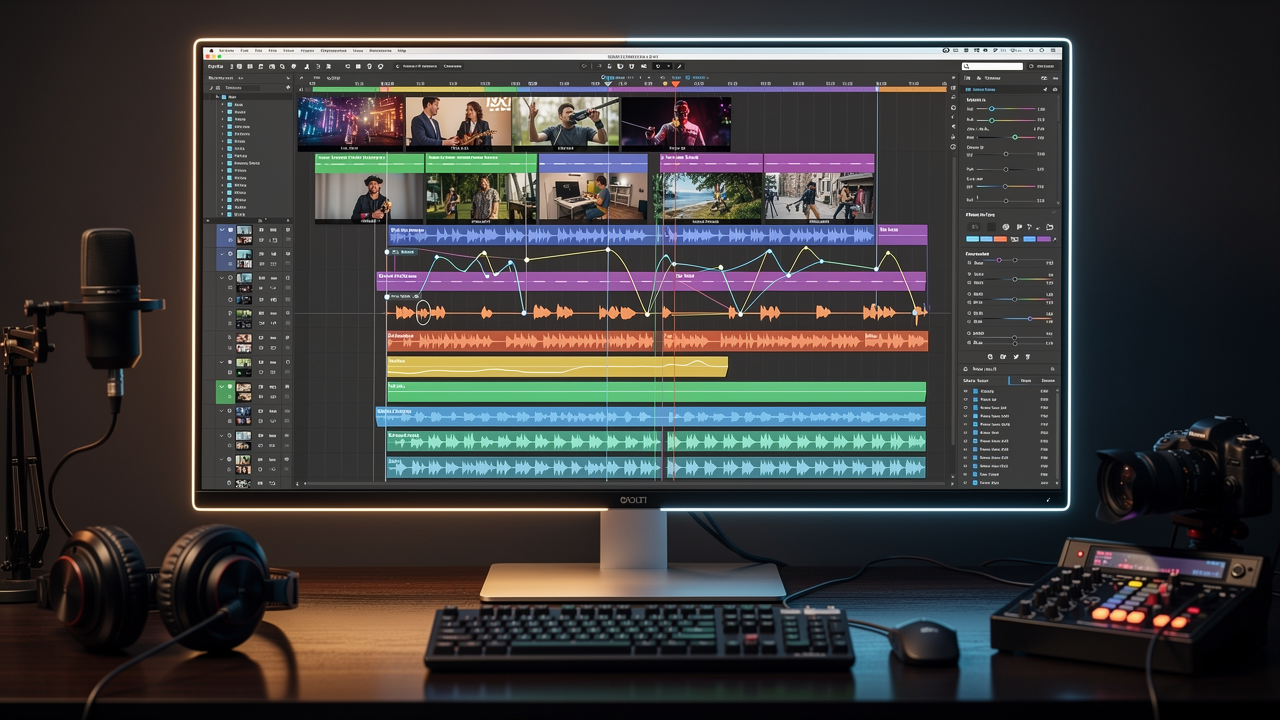The image size is (1280, 720).
Task: Select the neon city street video clip
Action: click(x=351, y=123)
